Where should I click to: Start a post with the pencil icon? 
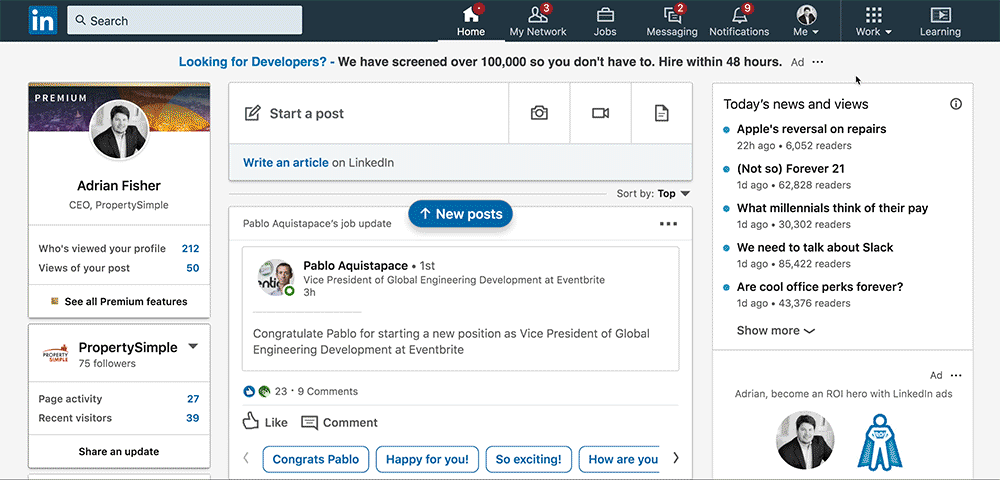coord(369,113)
